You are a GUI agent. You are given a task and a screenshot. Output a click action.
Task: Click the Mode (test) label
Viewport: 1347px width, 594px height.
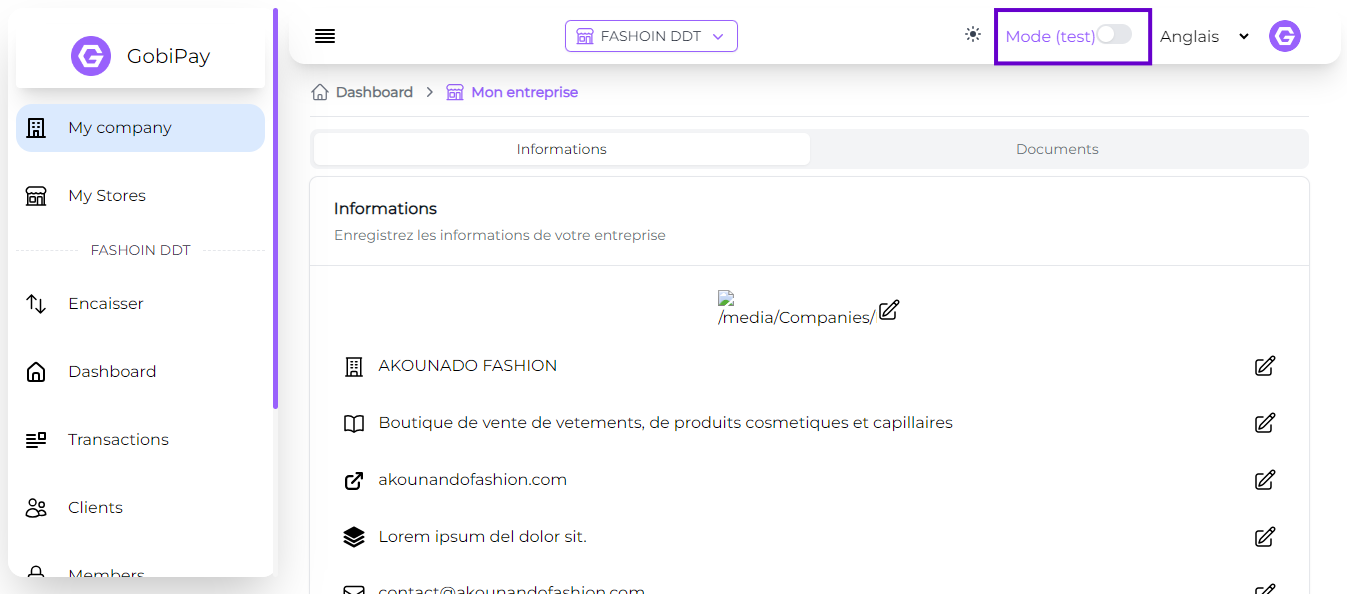1050,36
